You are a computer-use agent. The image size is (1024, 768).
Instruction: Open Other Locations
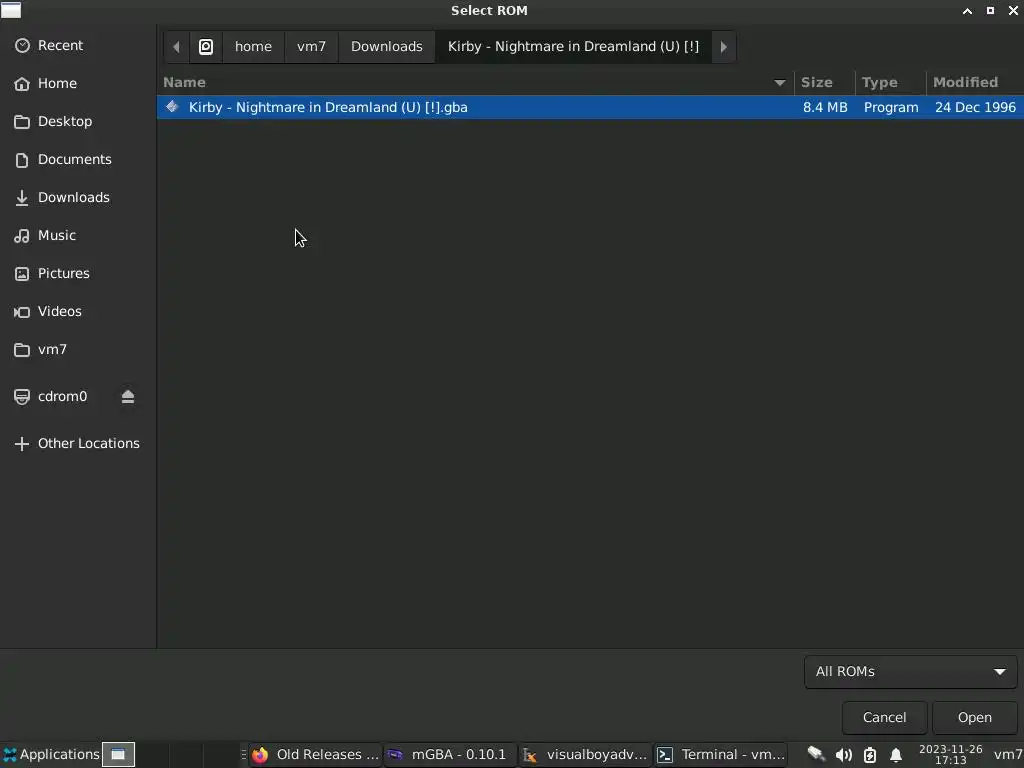(78, 443)
